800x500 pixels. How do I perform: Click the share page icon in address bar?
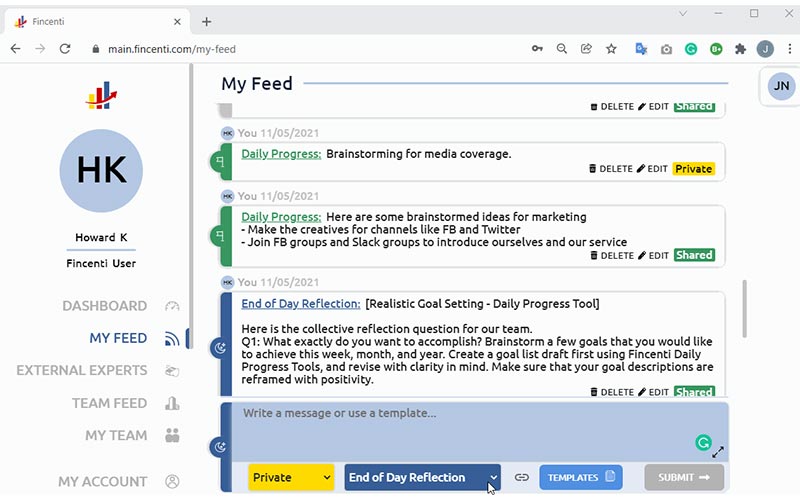(x=586, y=49)
